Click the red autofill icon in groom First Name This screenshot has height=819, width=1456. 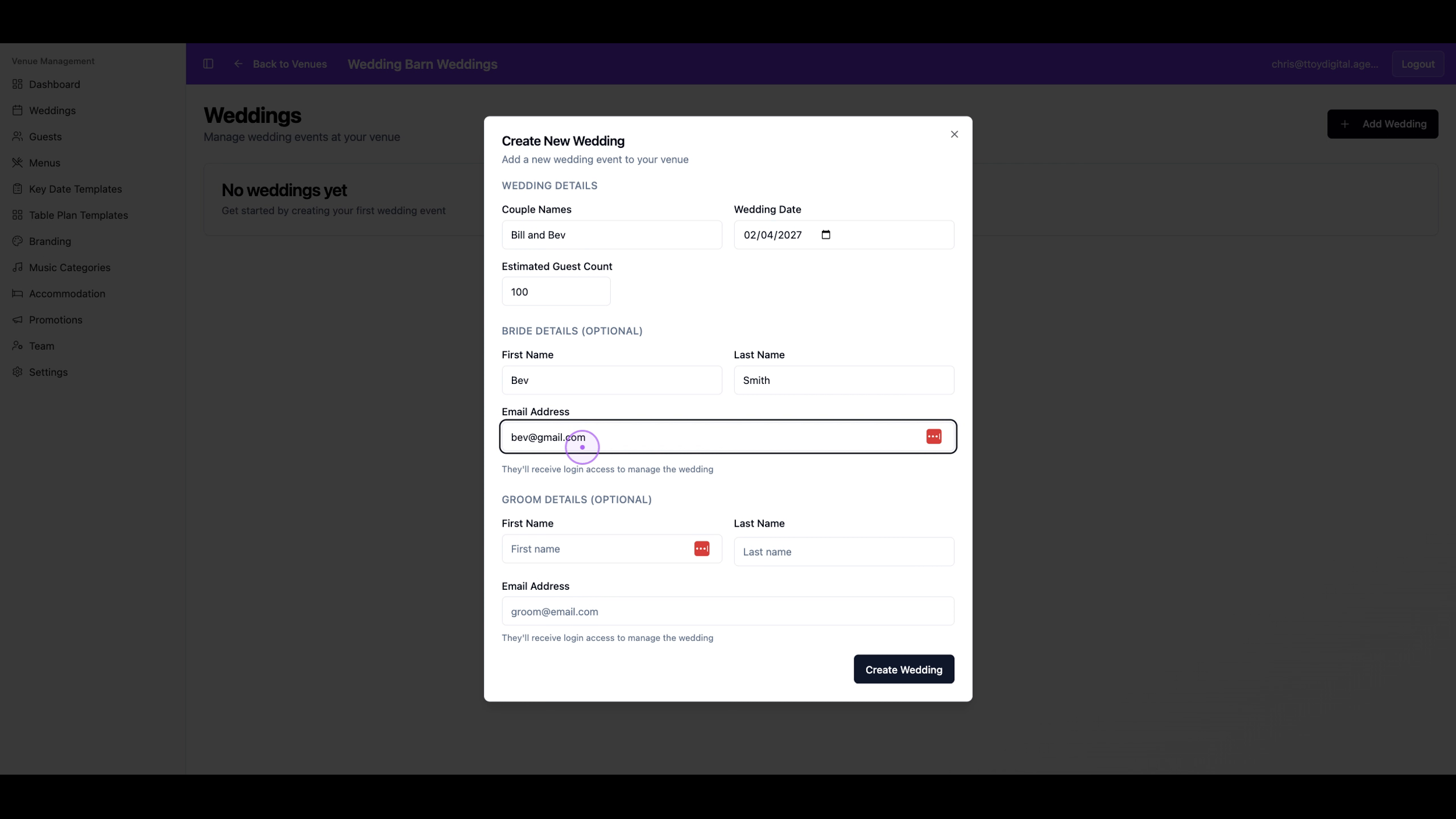tap(701, 548)
